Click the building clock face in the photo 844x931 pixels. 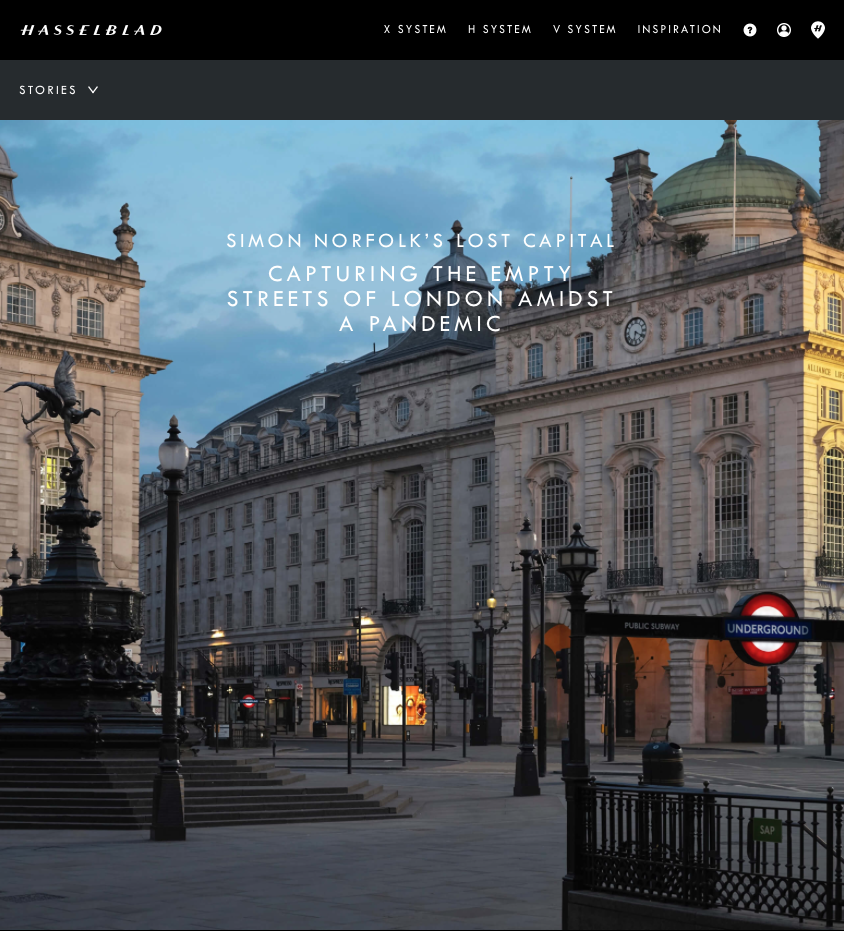pos(634,331)
